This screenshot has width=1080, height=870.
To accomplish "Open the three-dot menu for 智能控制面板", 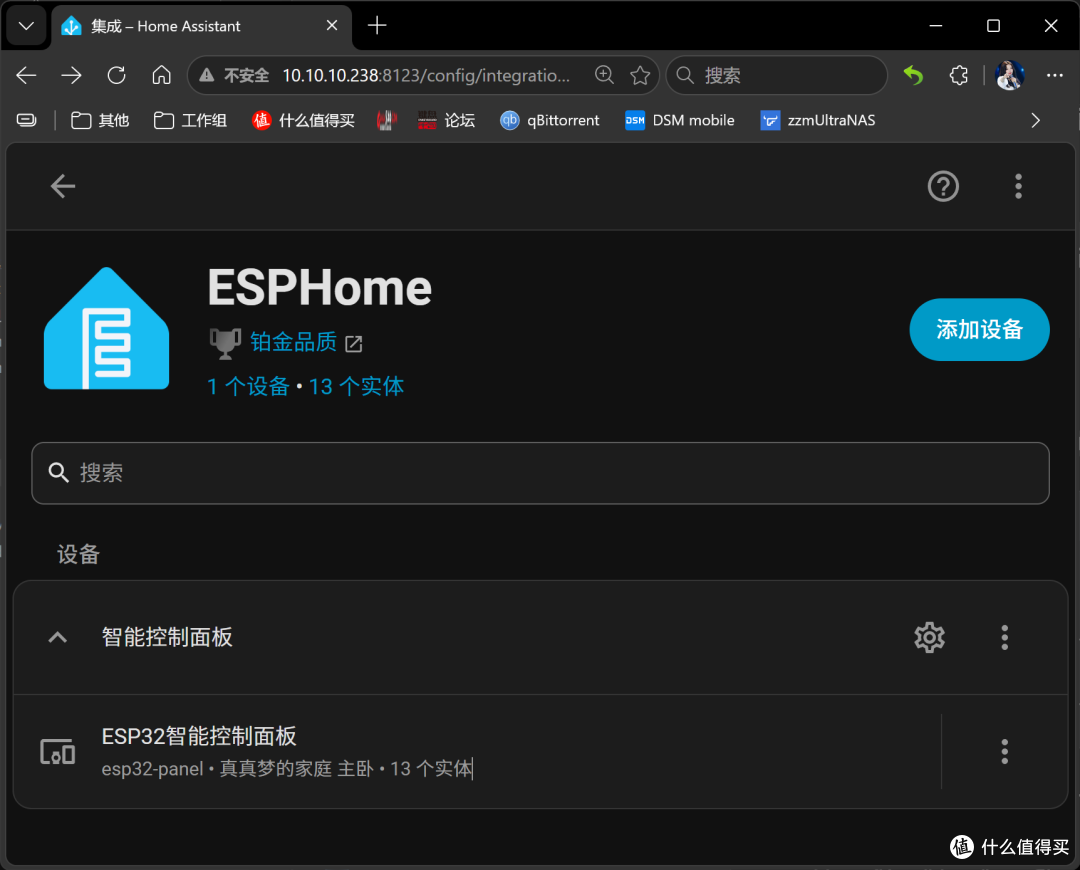I will pos(1004,637).
